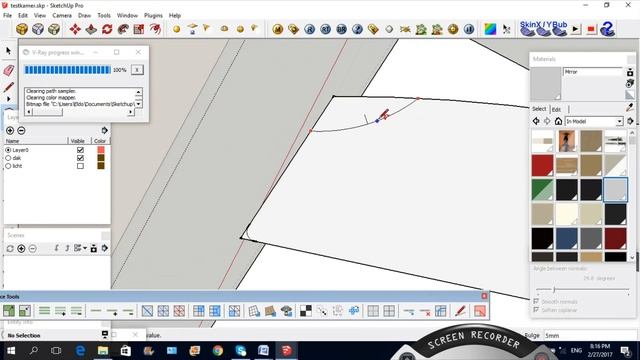Image resolution: width=640 pixels, height=360 pixels.
Task: Click the Push/Pull toolbar icon
Action: click(91, 29)
